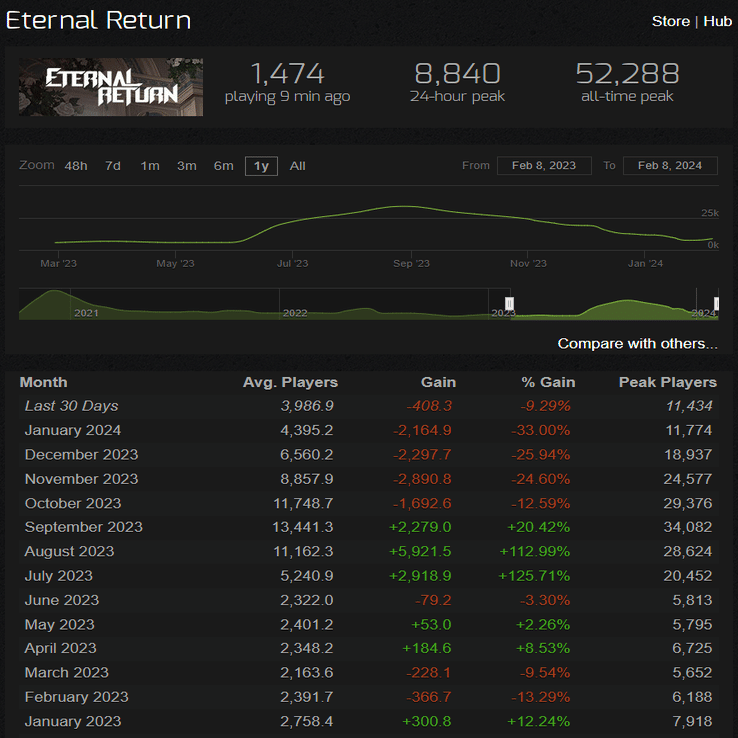Grab the left navigator range handle near 2023
This screenshot has width=738, height=738.
point(510,303)
